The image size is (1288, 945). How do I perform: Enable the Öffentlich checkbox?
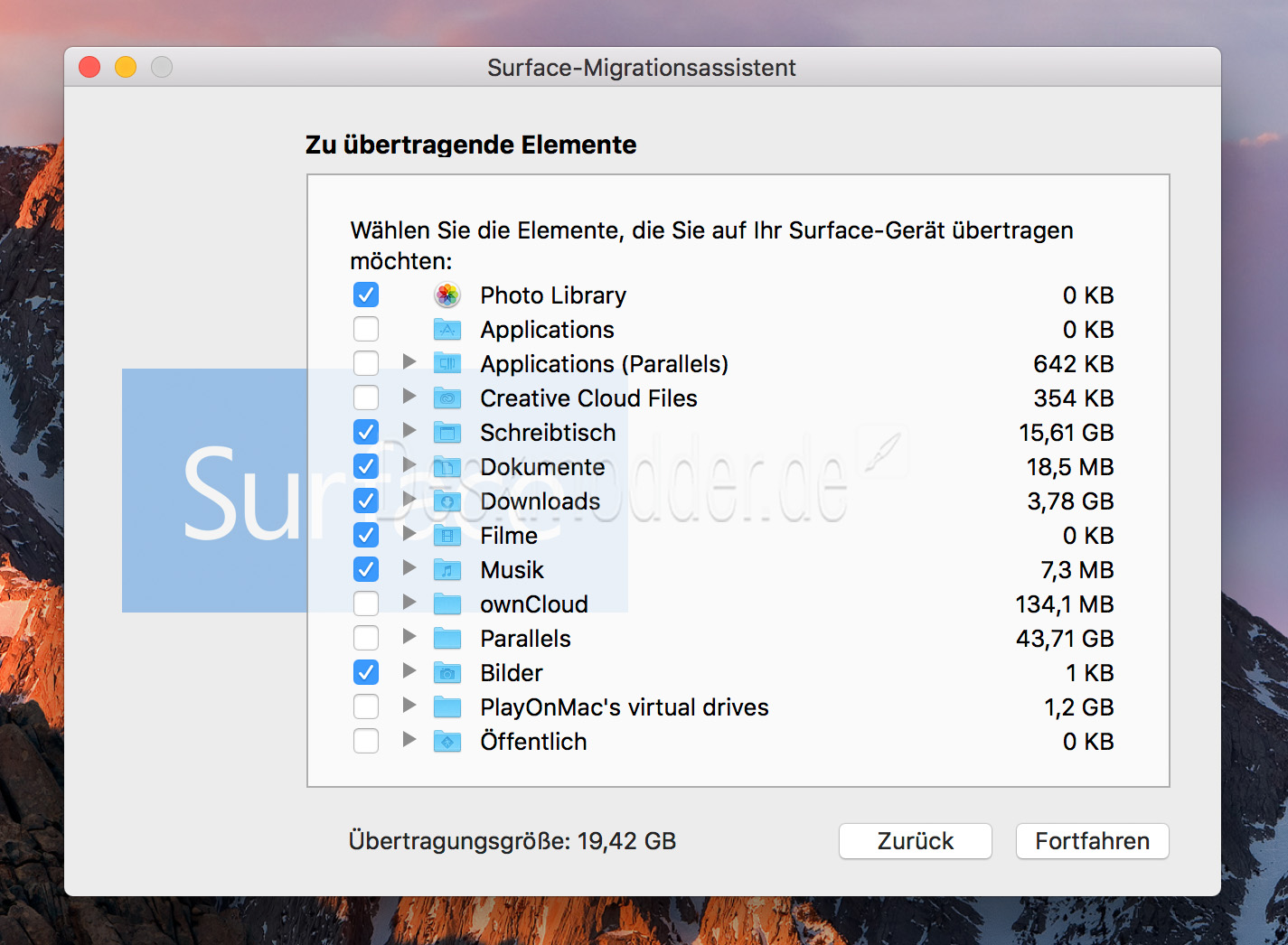click(x=366, y=741)
